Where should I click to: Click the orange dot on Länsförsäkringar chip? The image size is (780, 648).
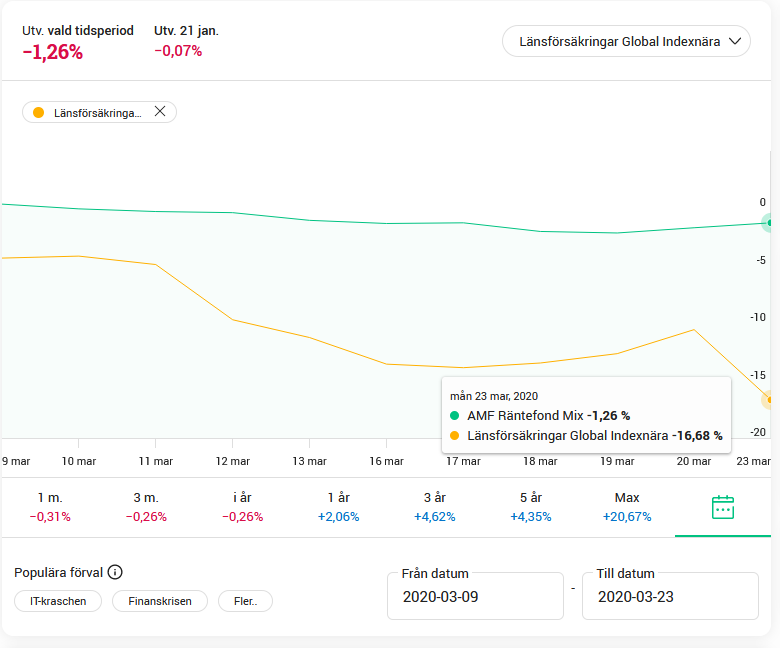(x=39, y=113)
